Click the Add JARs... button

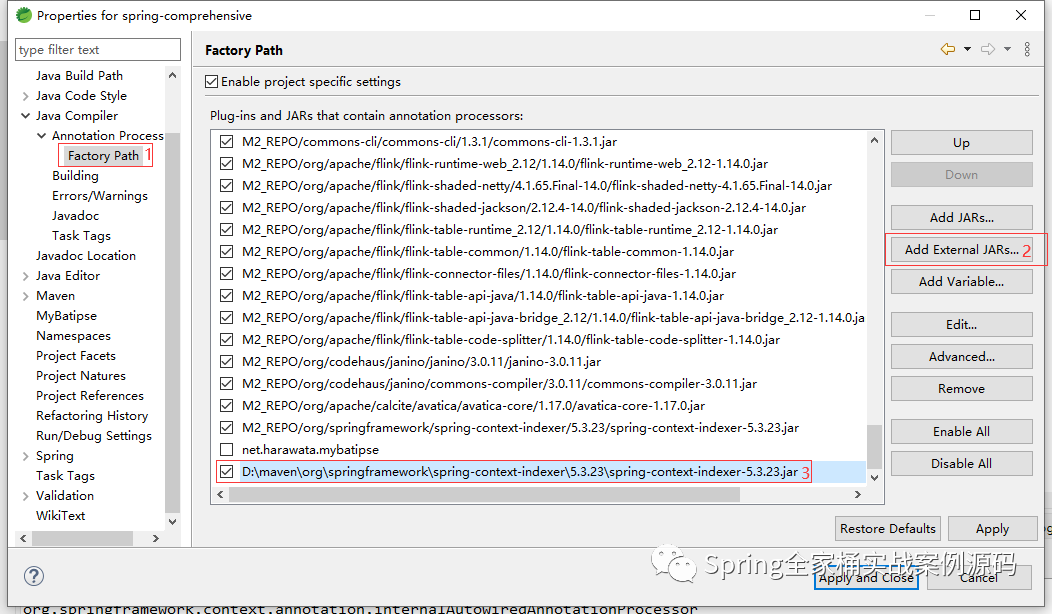pos(961,217)
